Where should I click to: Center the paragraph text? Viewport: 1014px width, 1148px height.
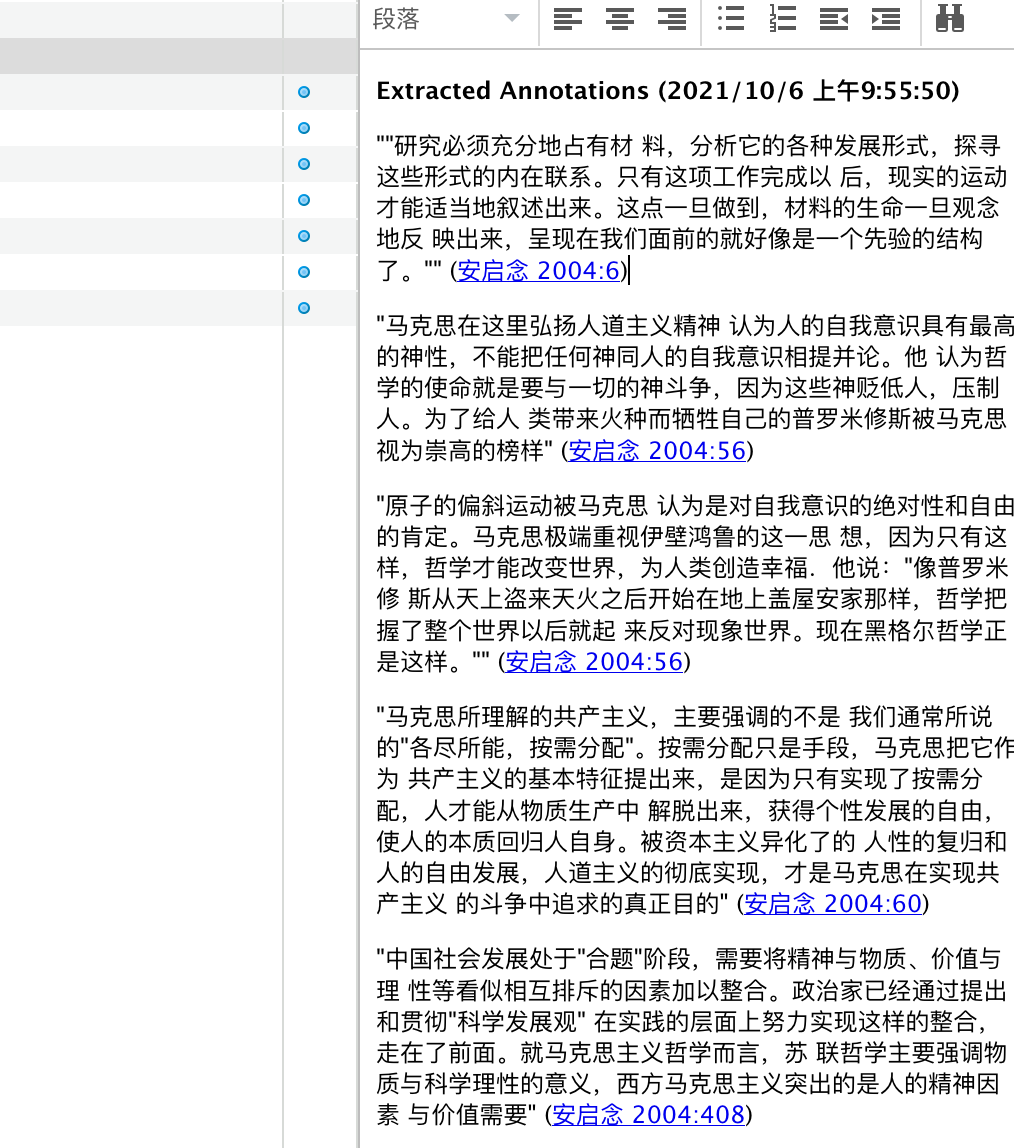(619, 19)
